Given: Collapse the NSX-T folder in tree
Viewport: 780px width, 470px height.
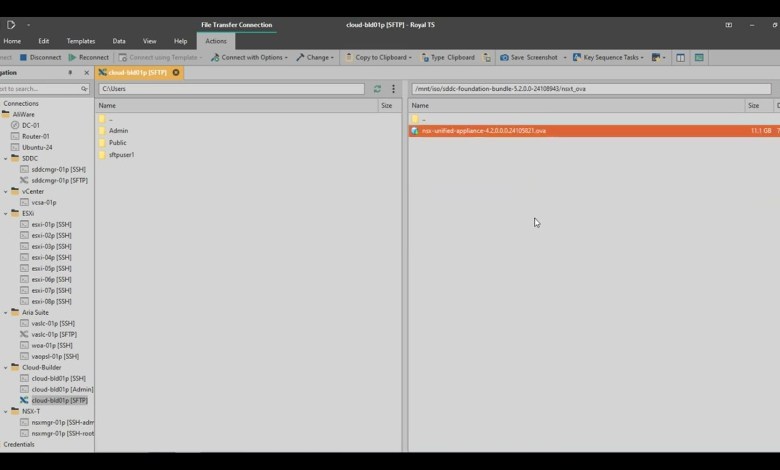Looking at the screenshot, I should (x=5, y=412).
